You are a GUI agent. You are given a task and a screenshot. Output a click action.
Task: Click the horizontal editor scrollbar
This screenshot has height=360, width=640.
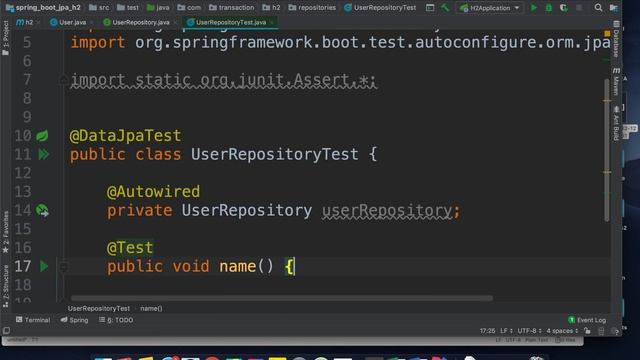(282, 298)
